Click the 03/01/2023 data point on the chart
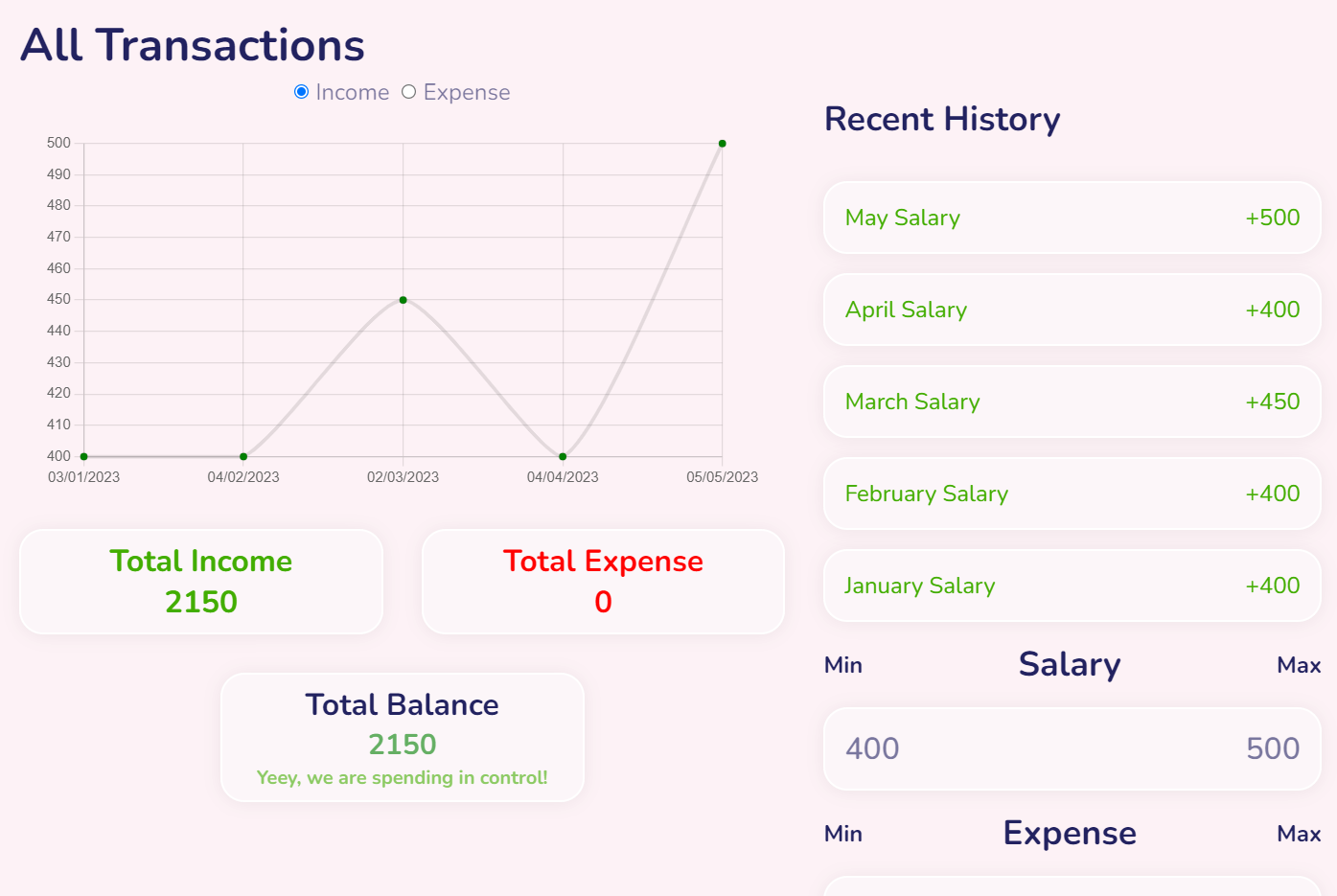The height and width of the screenshot is (896, 1337). tap(83, 456)
